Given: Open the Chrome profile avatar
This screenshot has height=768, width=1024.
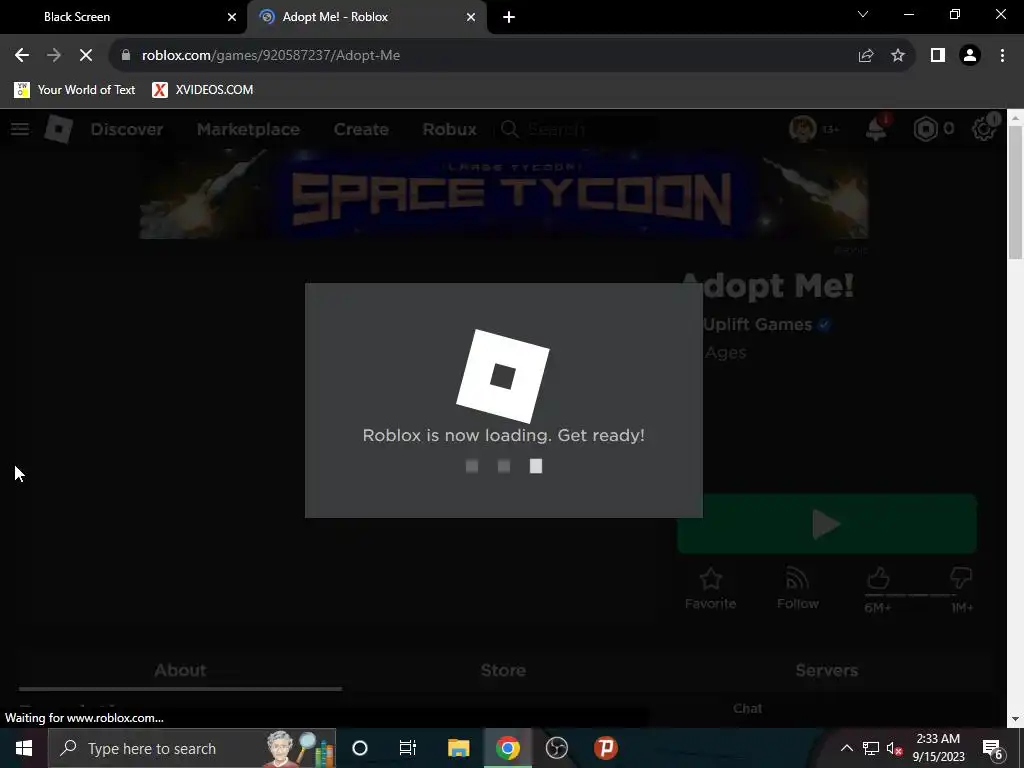Looking at the screenshot, I should pos(970,56).
